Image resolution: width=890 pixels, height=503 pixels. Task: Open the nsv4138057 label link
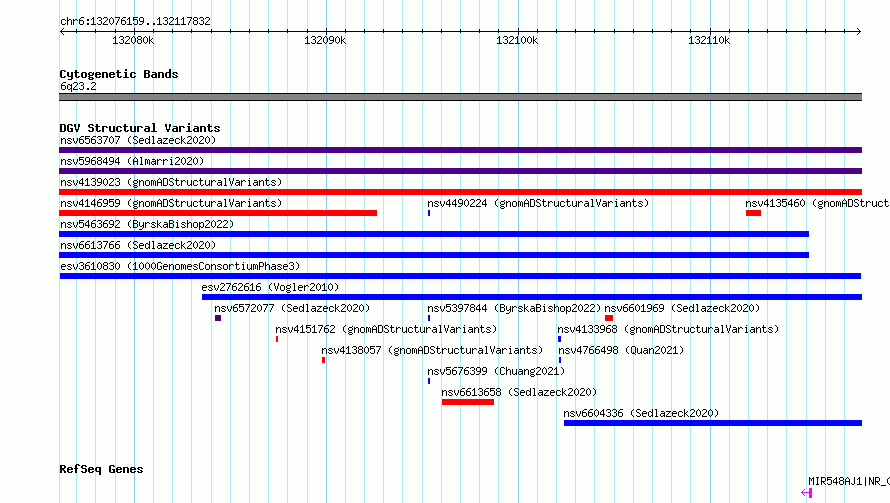click(x=432, y=350)
